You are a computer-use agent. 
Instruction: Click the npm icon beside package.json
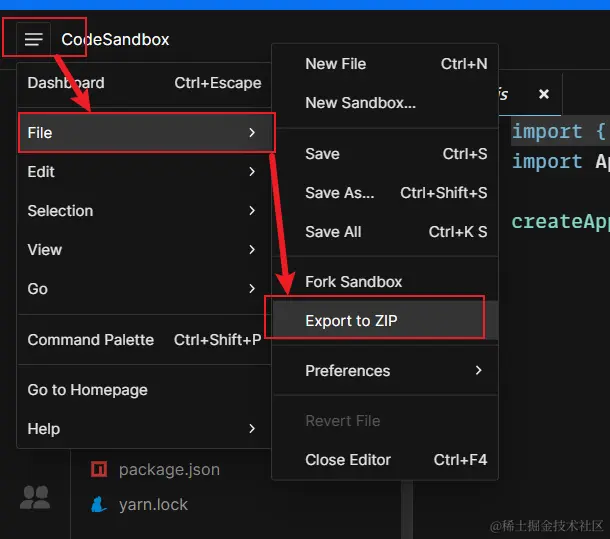click(x=99, y=469)
